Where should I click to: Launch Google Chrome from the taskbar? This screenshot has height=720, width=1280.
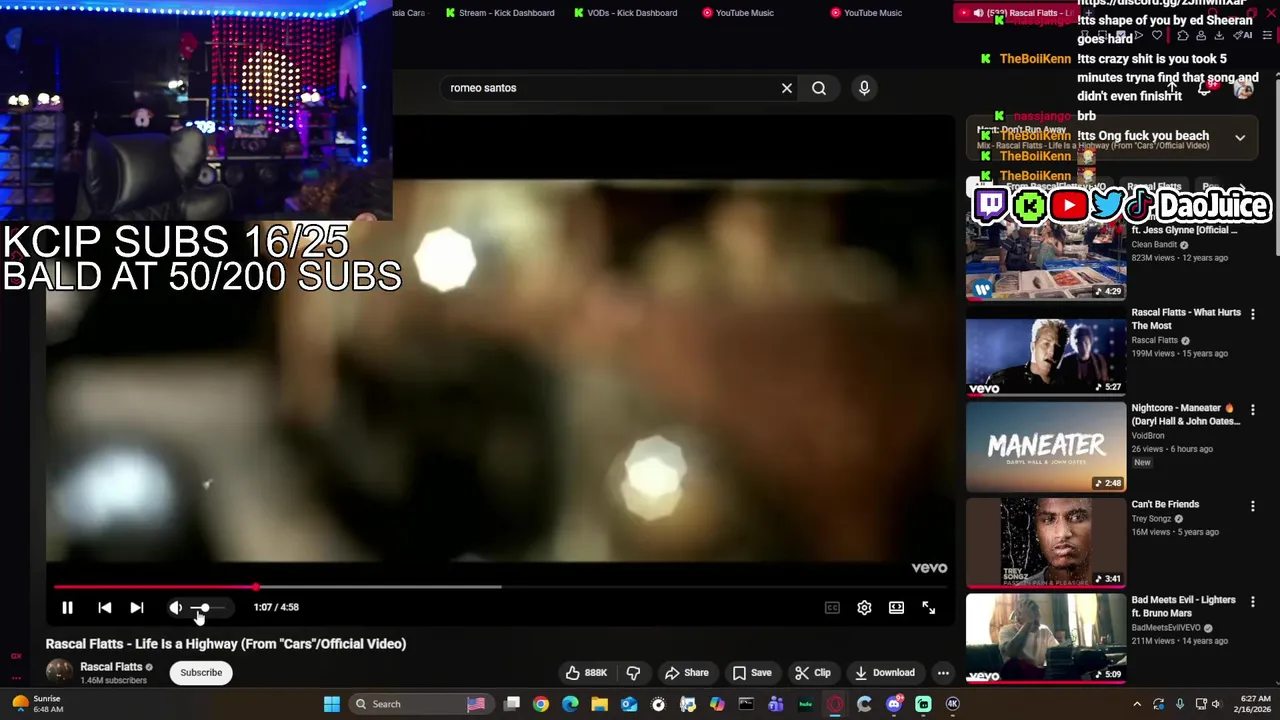coord(540,704)
